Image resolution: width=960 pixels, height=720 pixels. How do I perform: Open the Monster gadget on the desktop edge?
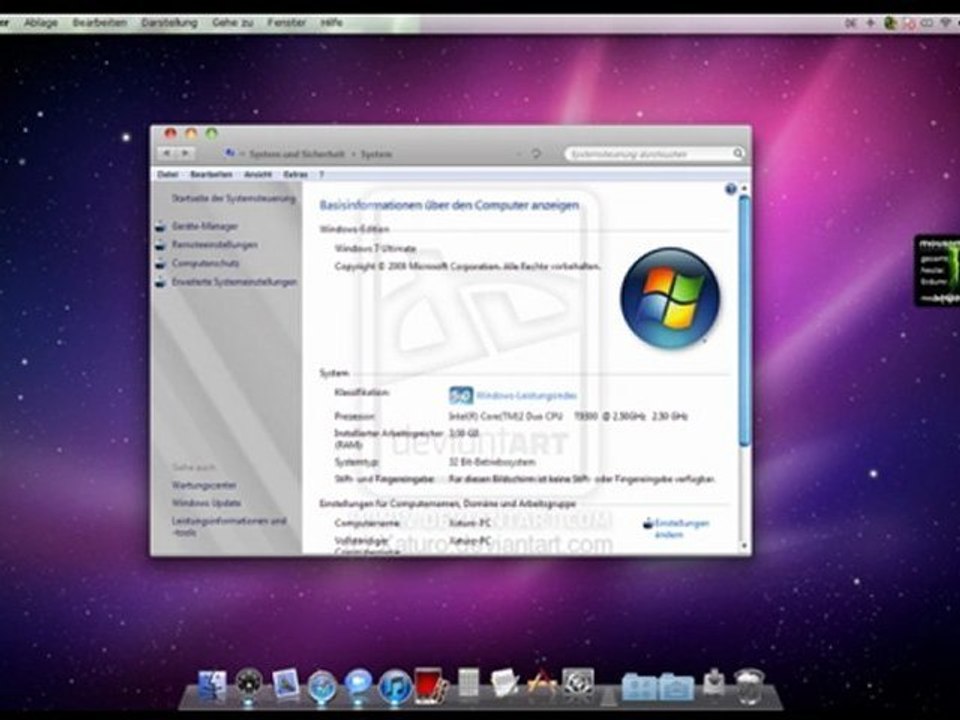[937, 270]
